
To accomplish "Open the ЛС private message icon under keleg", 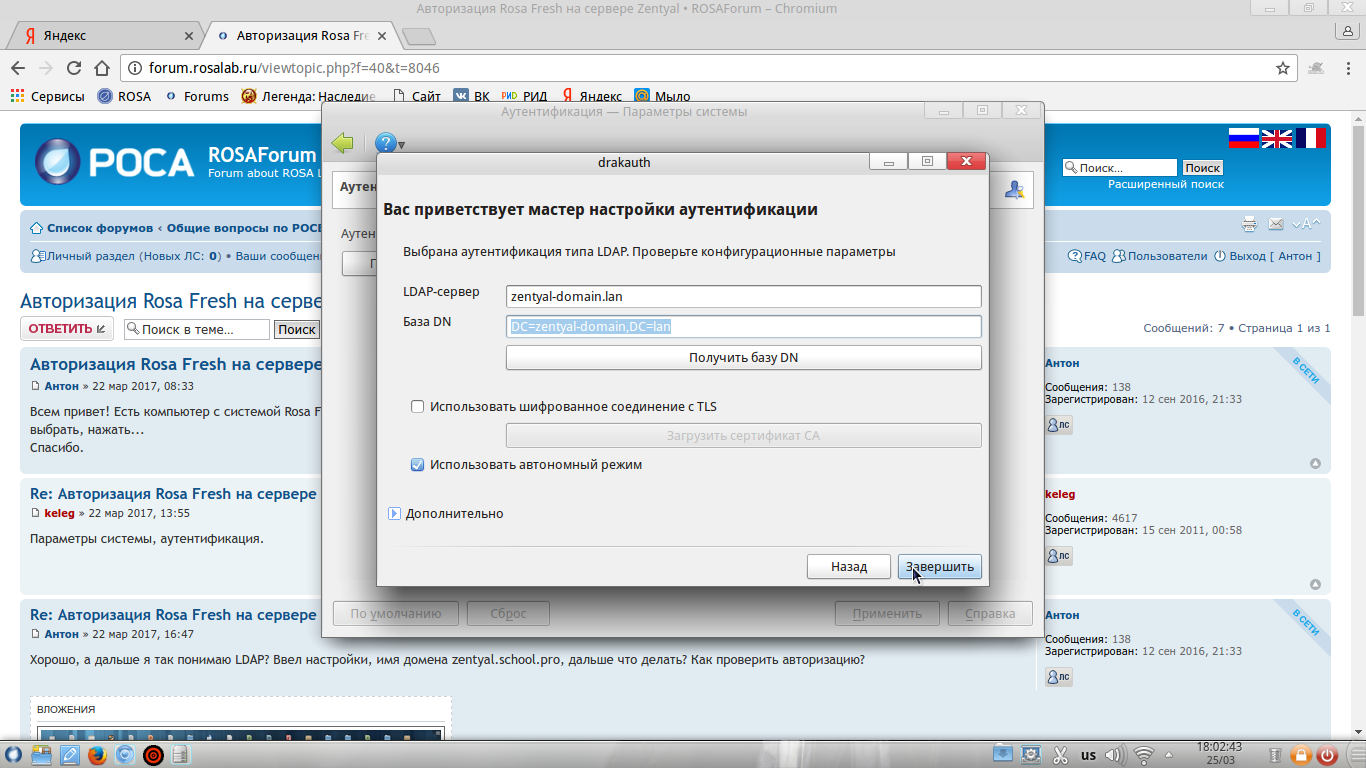I will 1059,556.
